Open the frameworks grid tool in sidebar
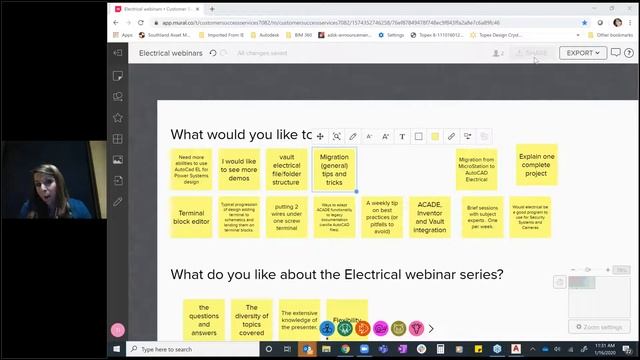The image size is (640, 360). pyautogui.click(x=118, y=139)
